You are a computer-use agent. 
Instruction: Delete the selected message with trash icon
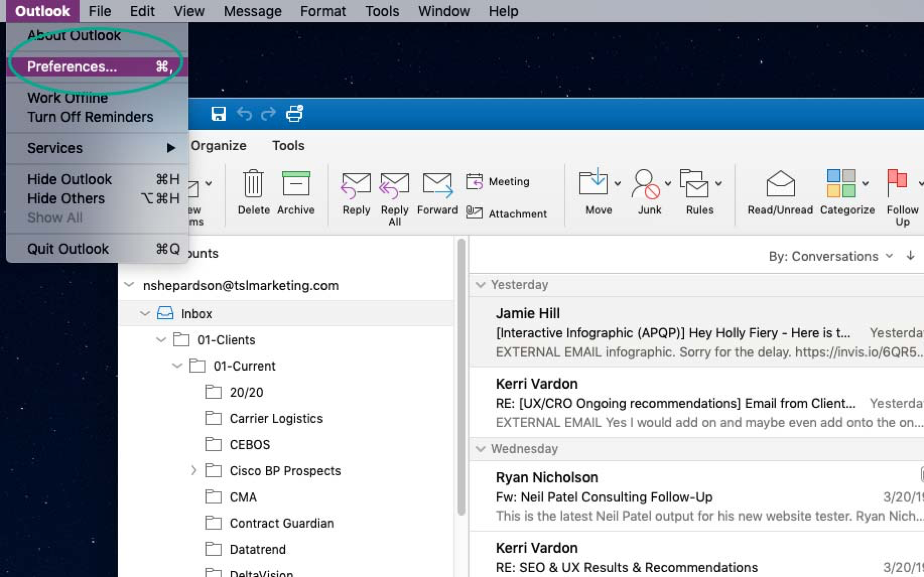[253, 183]
